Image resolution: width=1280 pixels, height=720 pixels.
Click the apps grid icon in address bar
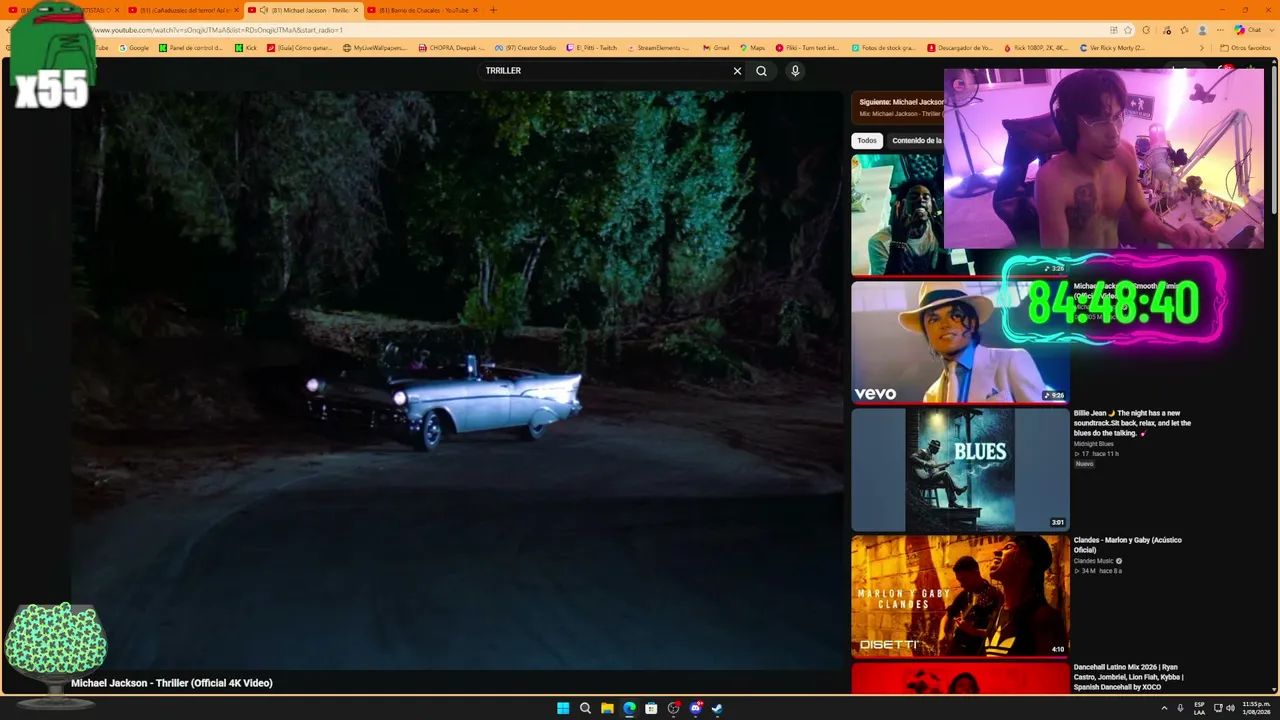pos(1114,30)
